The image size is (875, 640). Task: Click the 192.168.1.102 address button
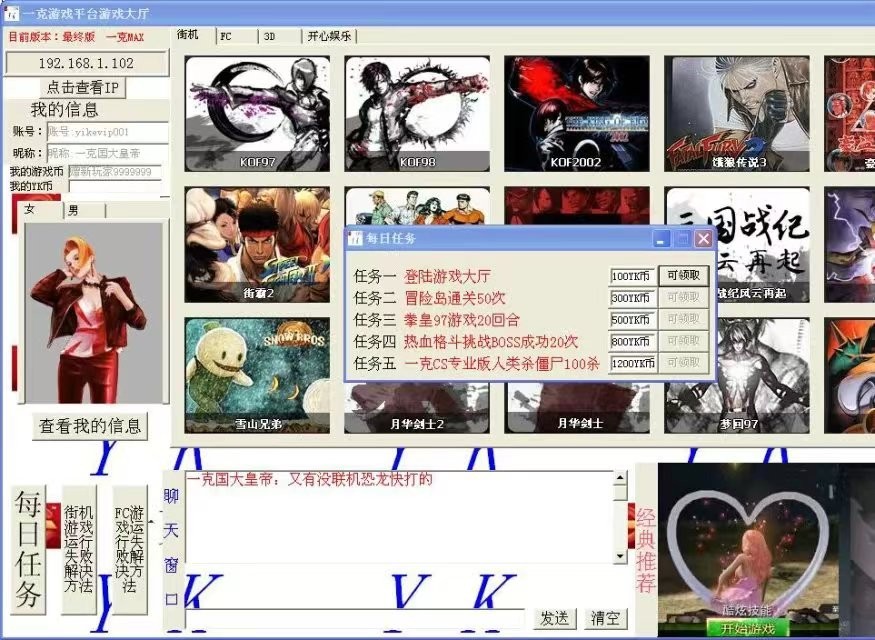(86, 63)
